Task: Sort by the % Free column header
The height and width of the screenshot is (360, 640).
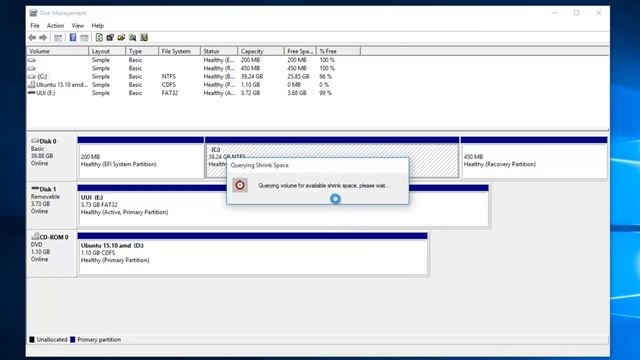Action: click(x=338, y=51)
